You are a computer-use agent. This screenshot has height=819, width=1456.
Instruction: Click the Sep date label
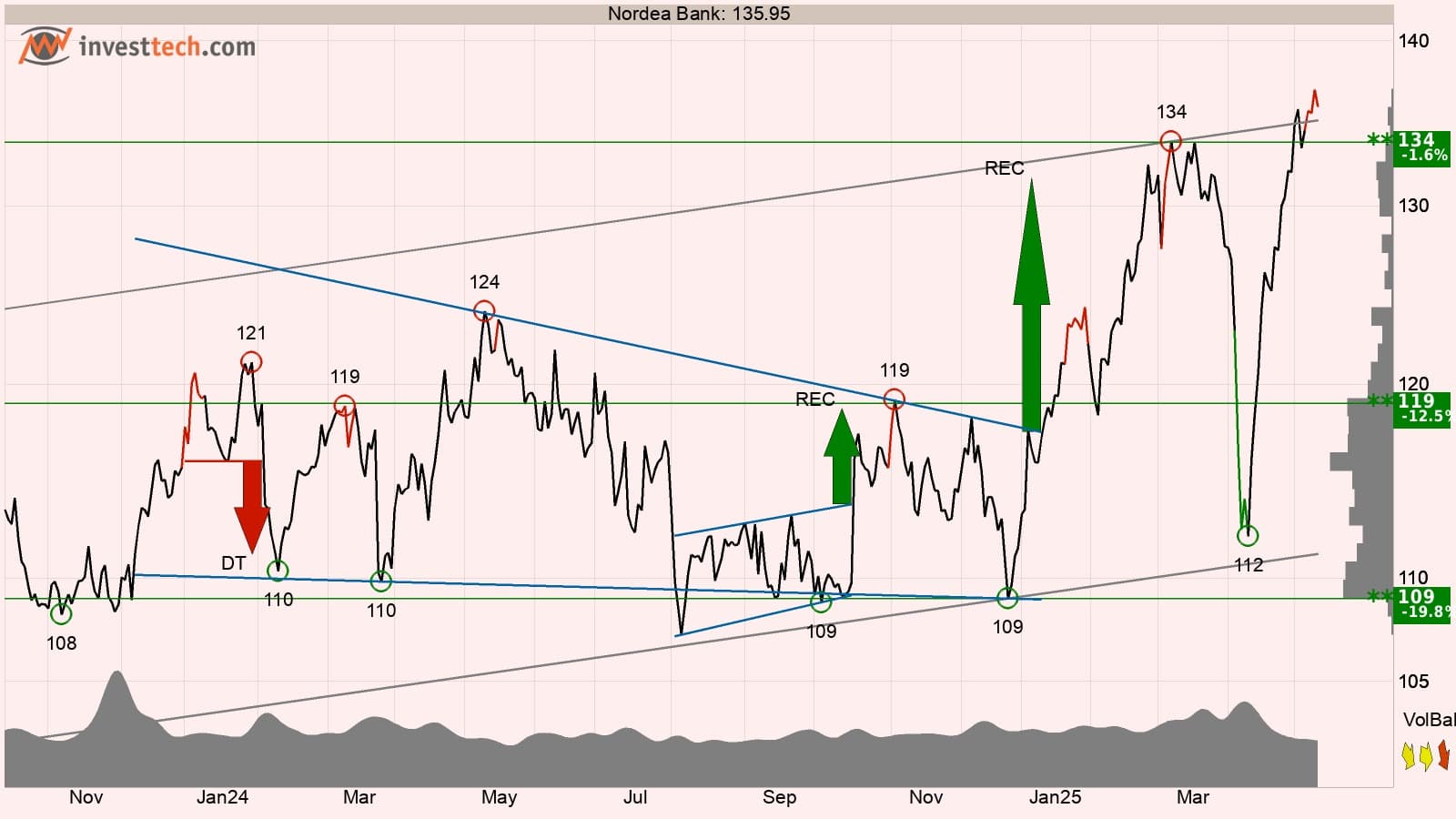779,797
